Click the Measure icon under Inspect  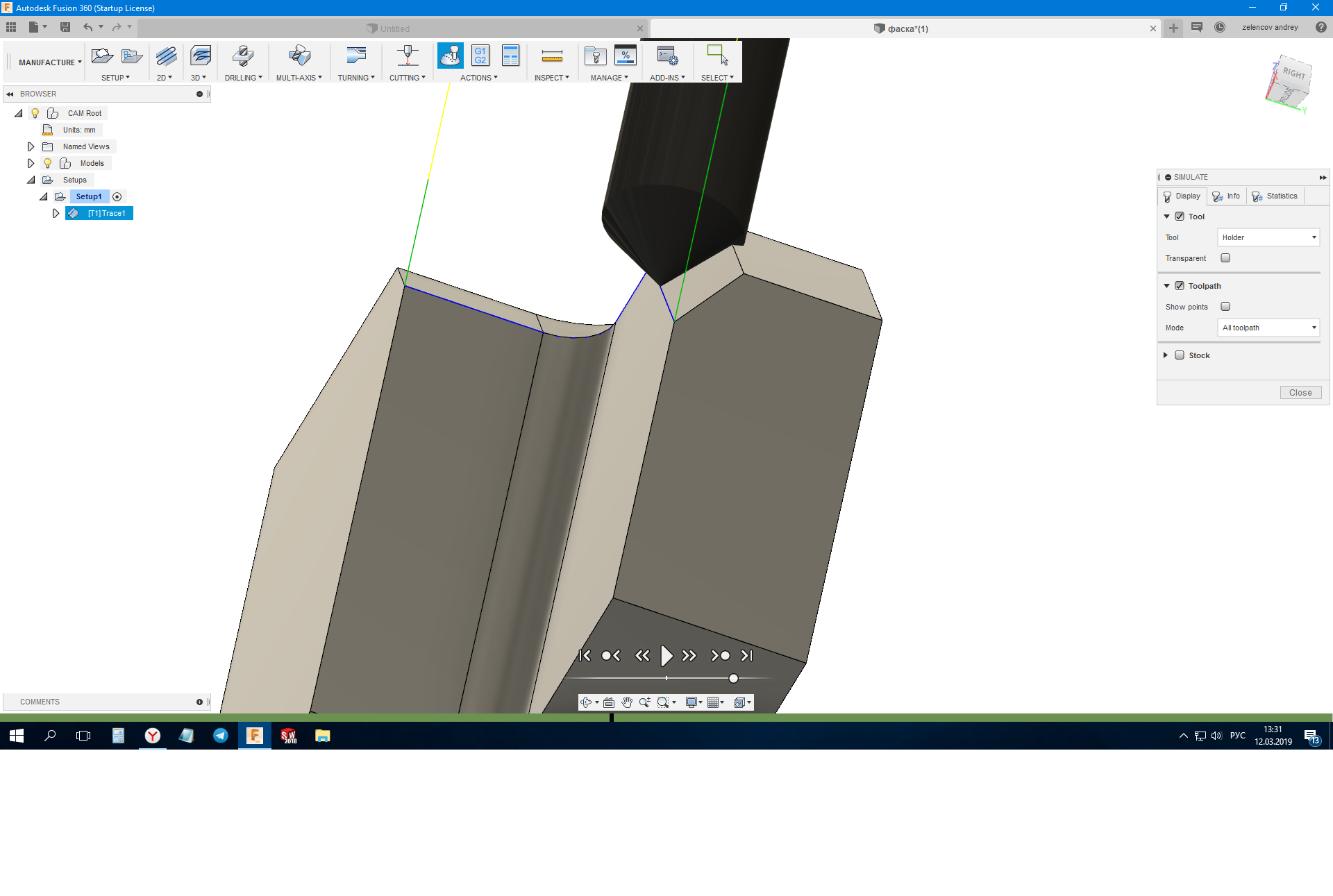552,56
